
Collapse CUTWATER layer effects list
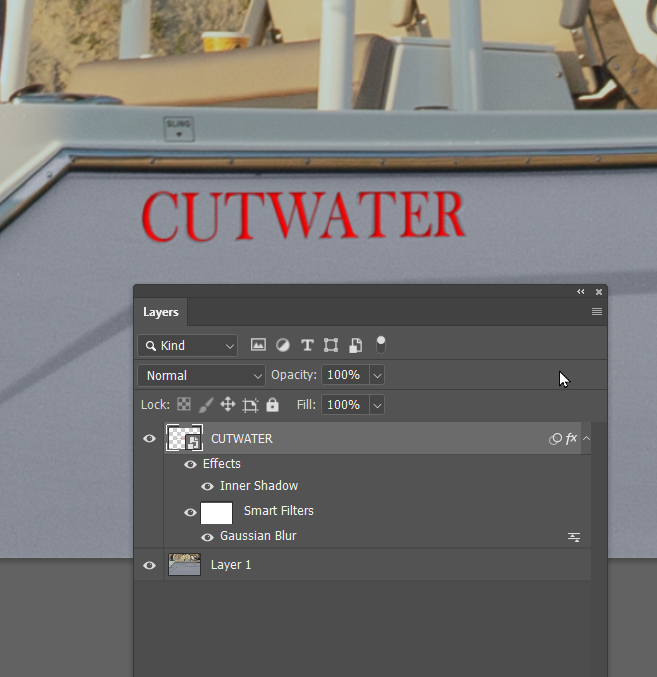(x=586, y=438)
